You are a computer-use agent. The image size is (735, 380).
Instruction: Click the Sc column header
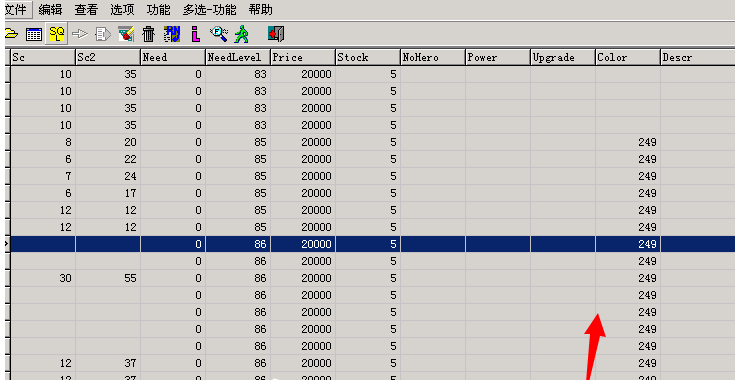[43, 57]
